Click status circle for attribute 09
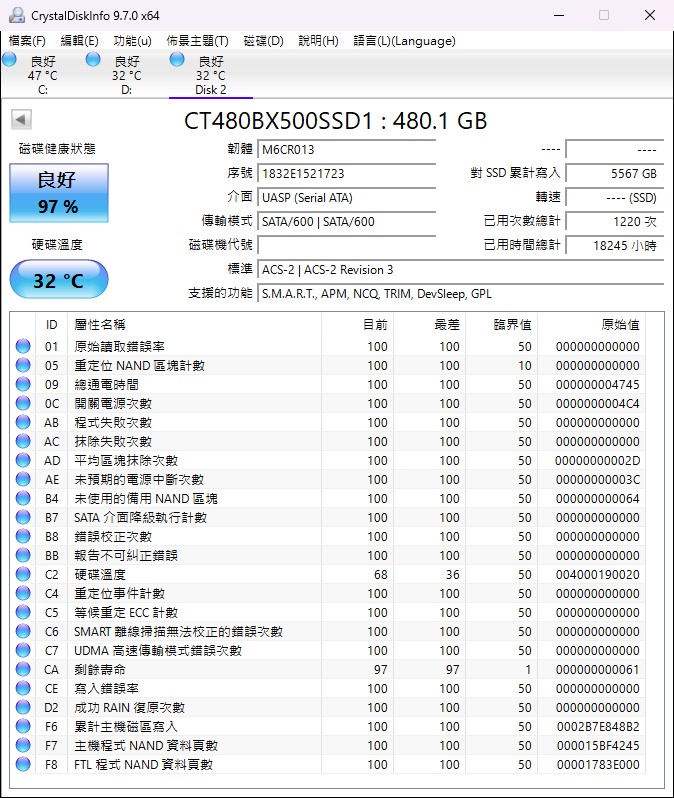 coord(23,384)
